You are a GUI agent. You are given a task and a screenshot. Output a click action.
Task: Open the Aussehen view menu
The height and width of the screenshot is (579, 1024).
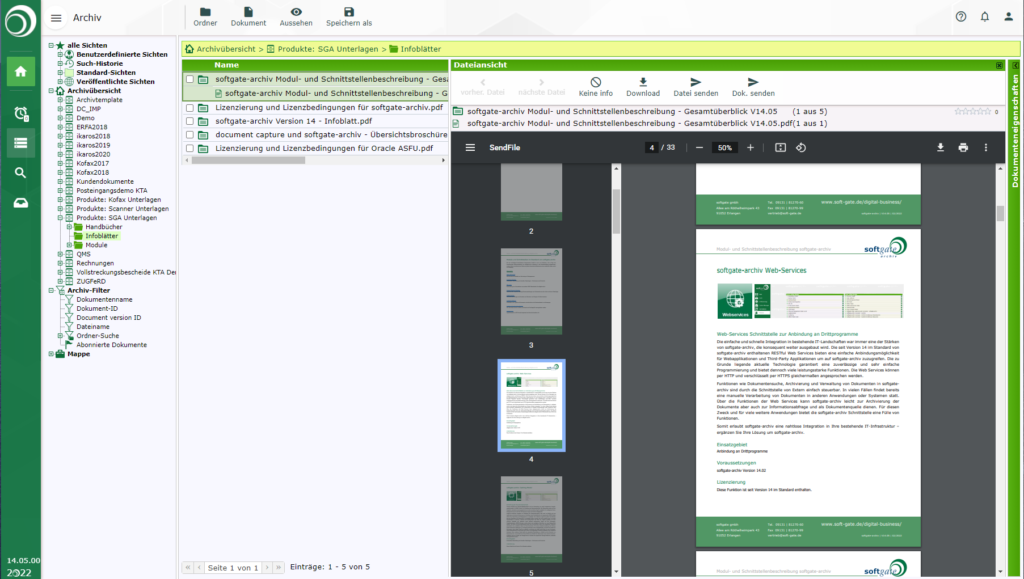tap(296, 17)
